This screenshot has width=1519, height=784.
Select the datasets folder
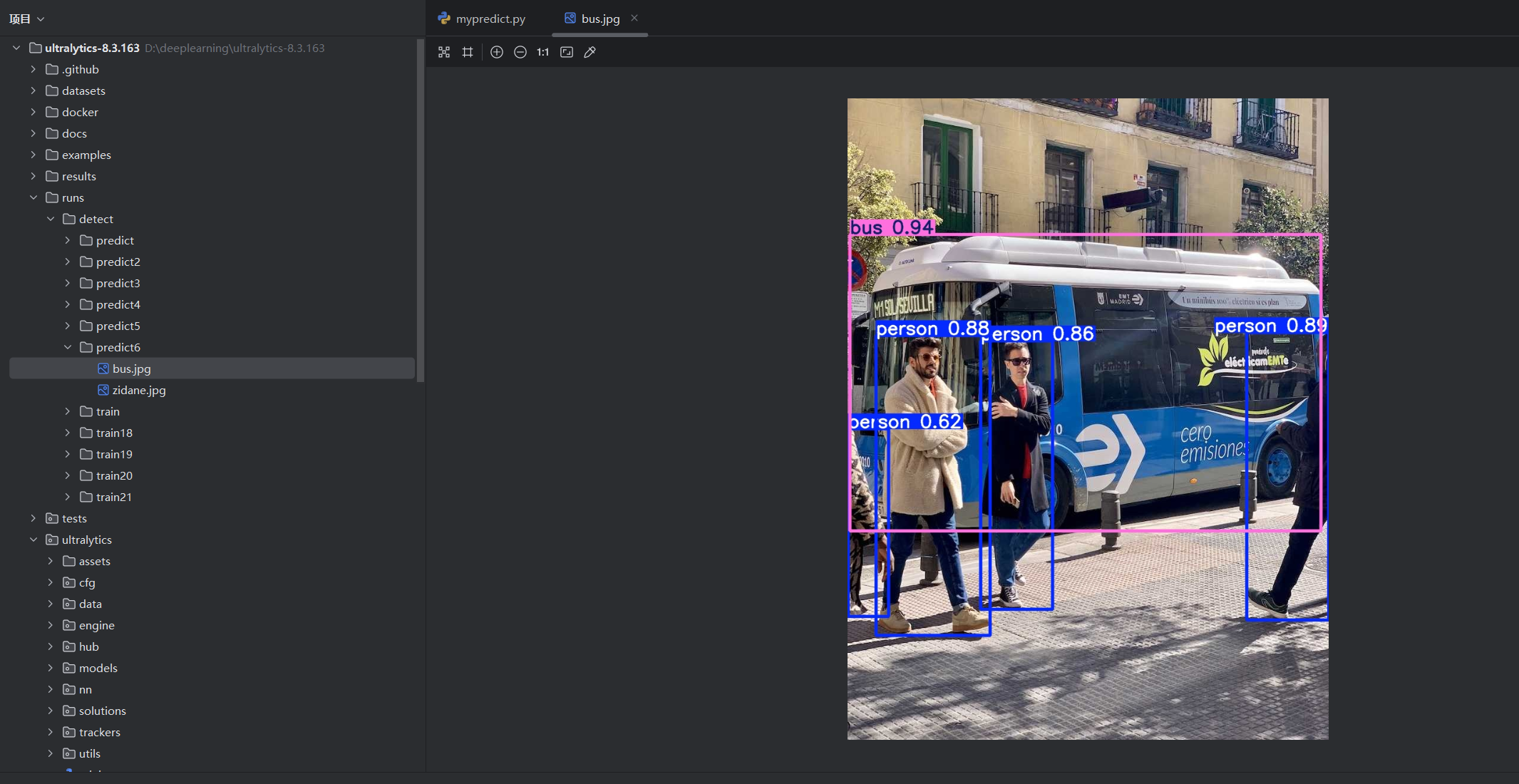pos(83,91)
